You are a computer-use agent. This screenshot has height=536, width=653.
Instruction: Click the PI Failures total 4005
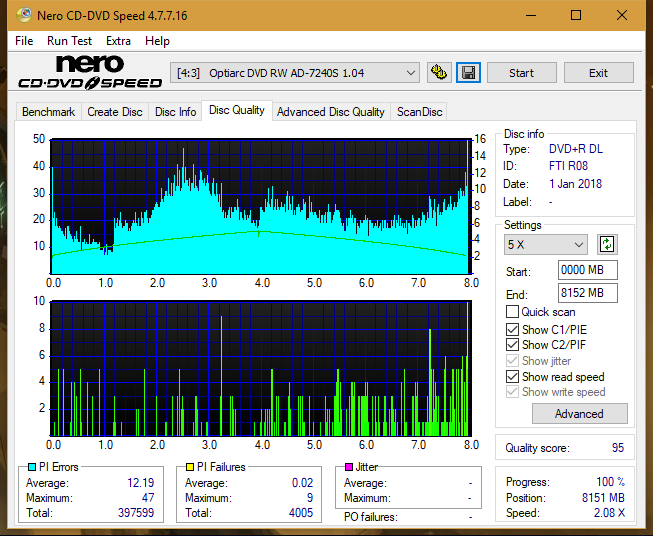pyautogui.click(x=301, y=512)
